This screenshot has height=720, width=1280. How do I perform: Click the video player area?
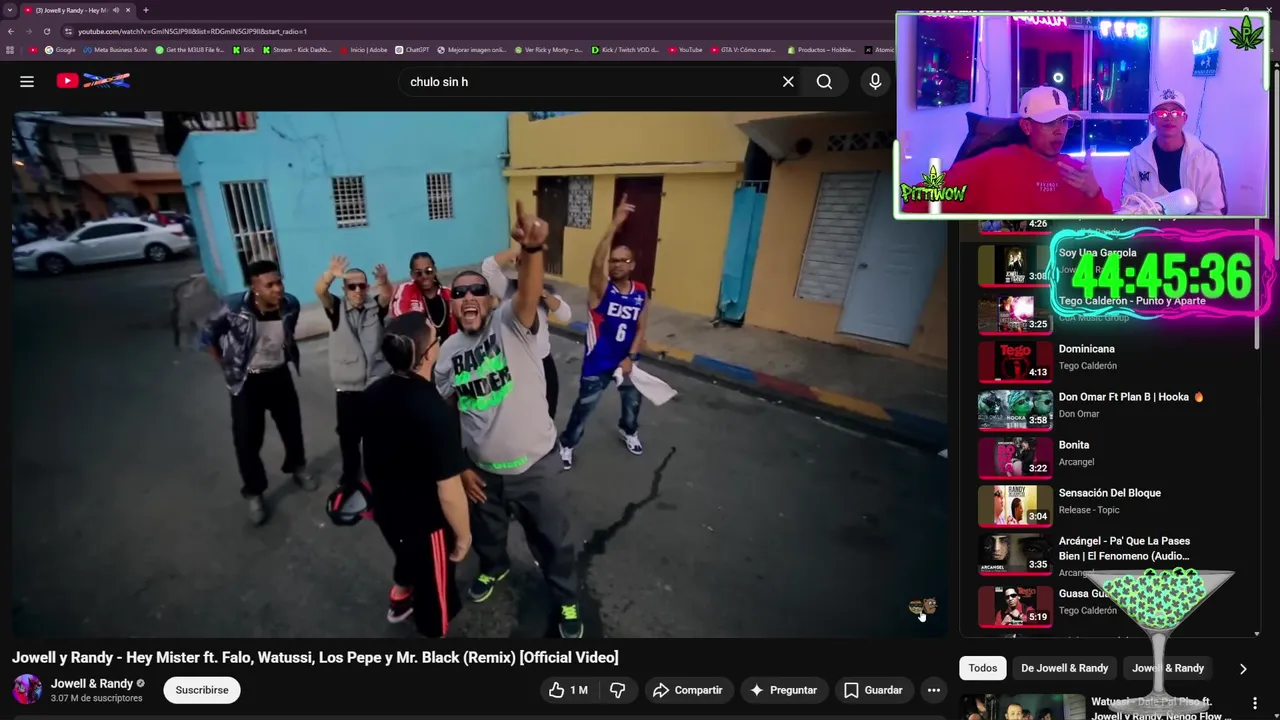click(480, 374)
